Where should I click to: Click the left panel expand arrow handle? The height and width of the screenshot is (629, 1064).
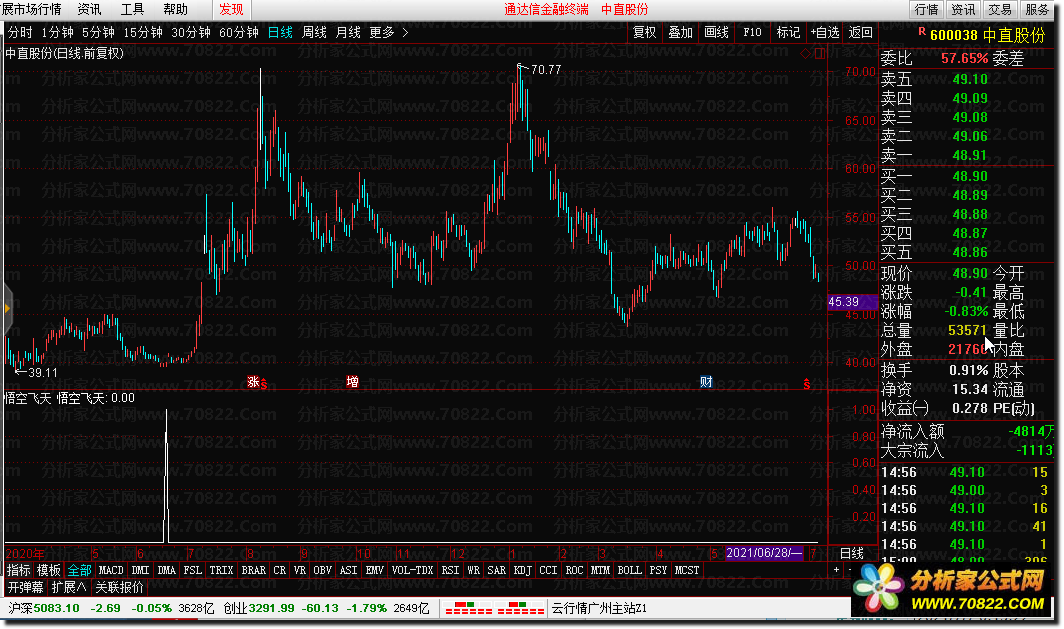(x=7, y=309)
